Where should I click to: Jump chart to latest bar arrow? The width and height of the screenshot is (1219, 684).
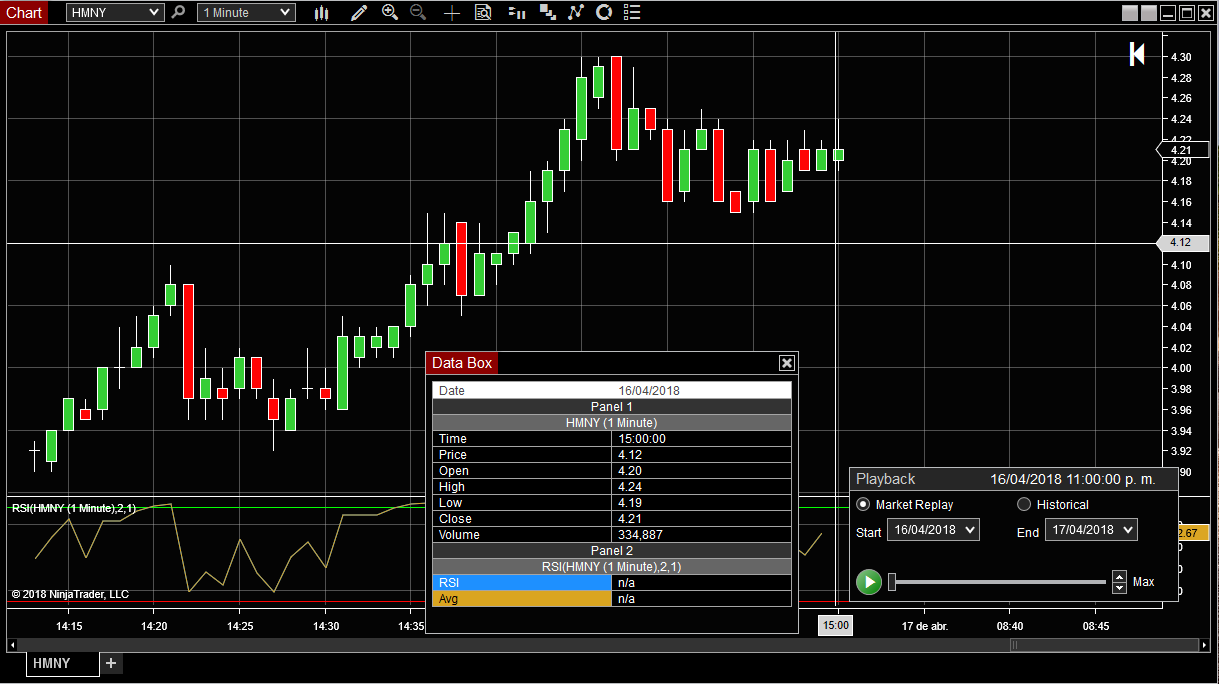(1137, 54)
